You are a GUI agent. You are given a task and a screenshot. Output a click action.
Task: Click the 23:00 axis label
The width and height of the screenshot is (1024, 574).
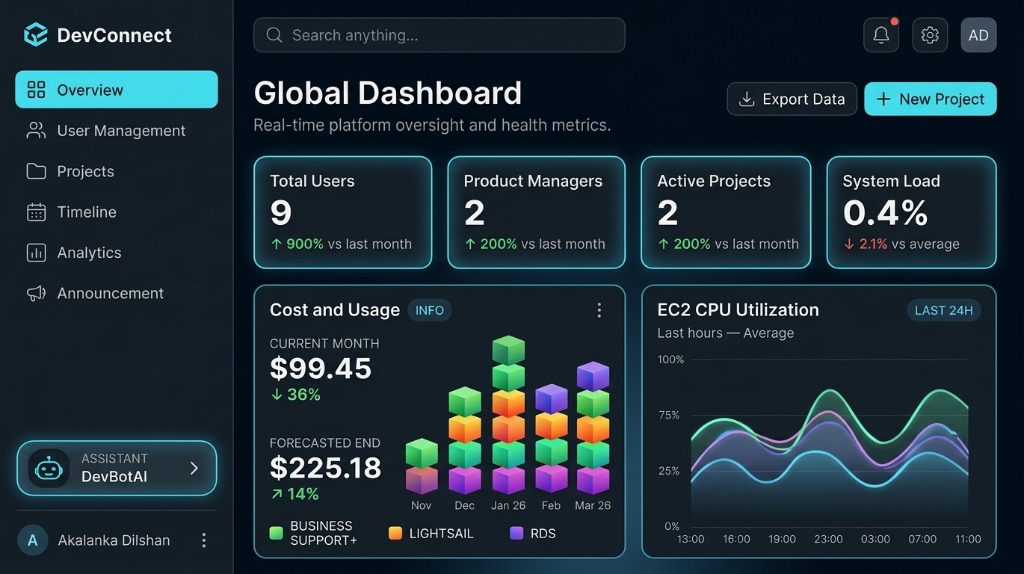tap(828, 539)
